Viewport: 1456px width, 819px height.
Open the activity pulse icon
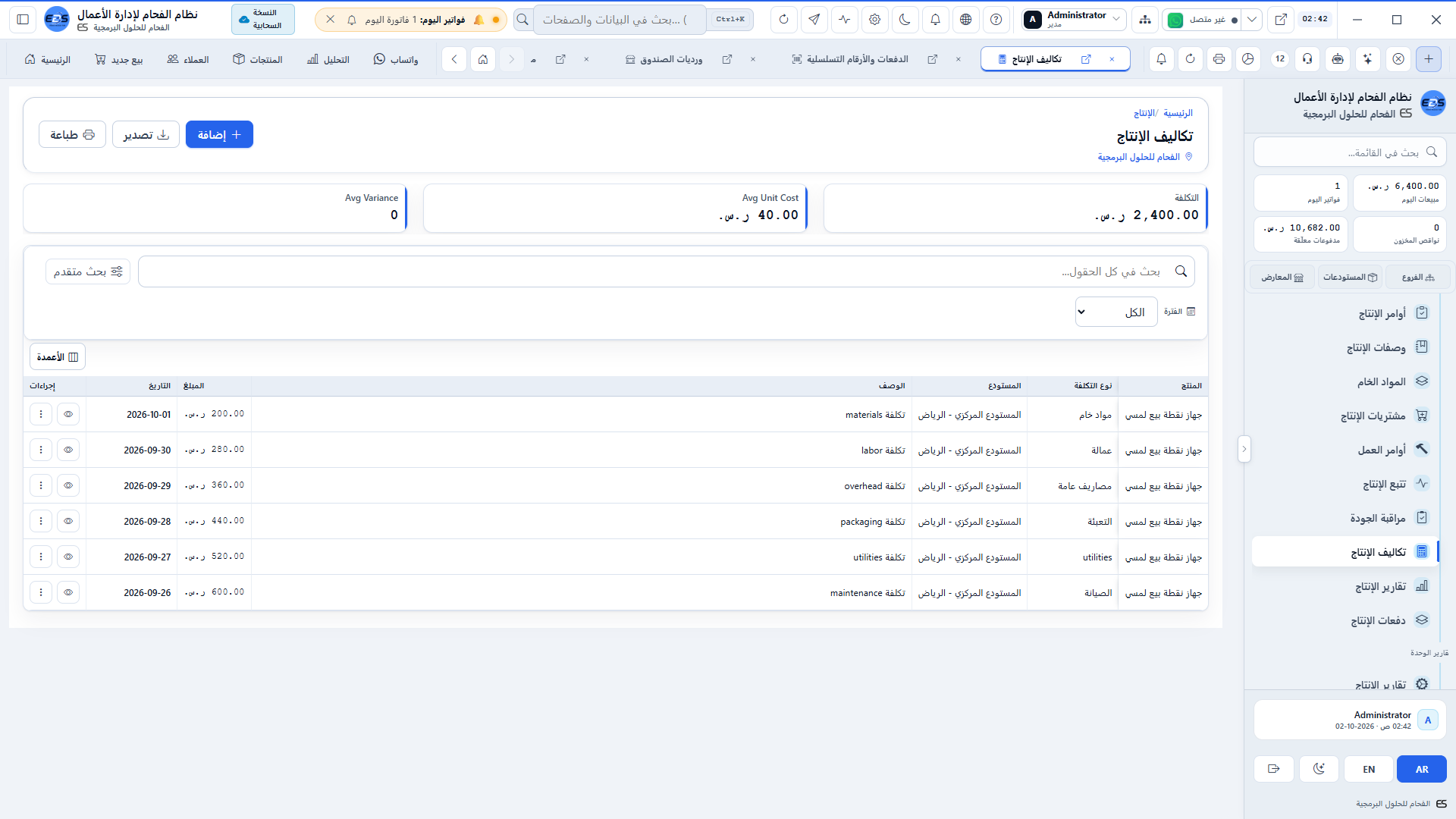(x=844, y=20)
